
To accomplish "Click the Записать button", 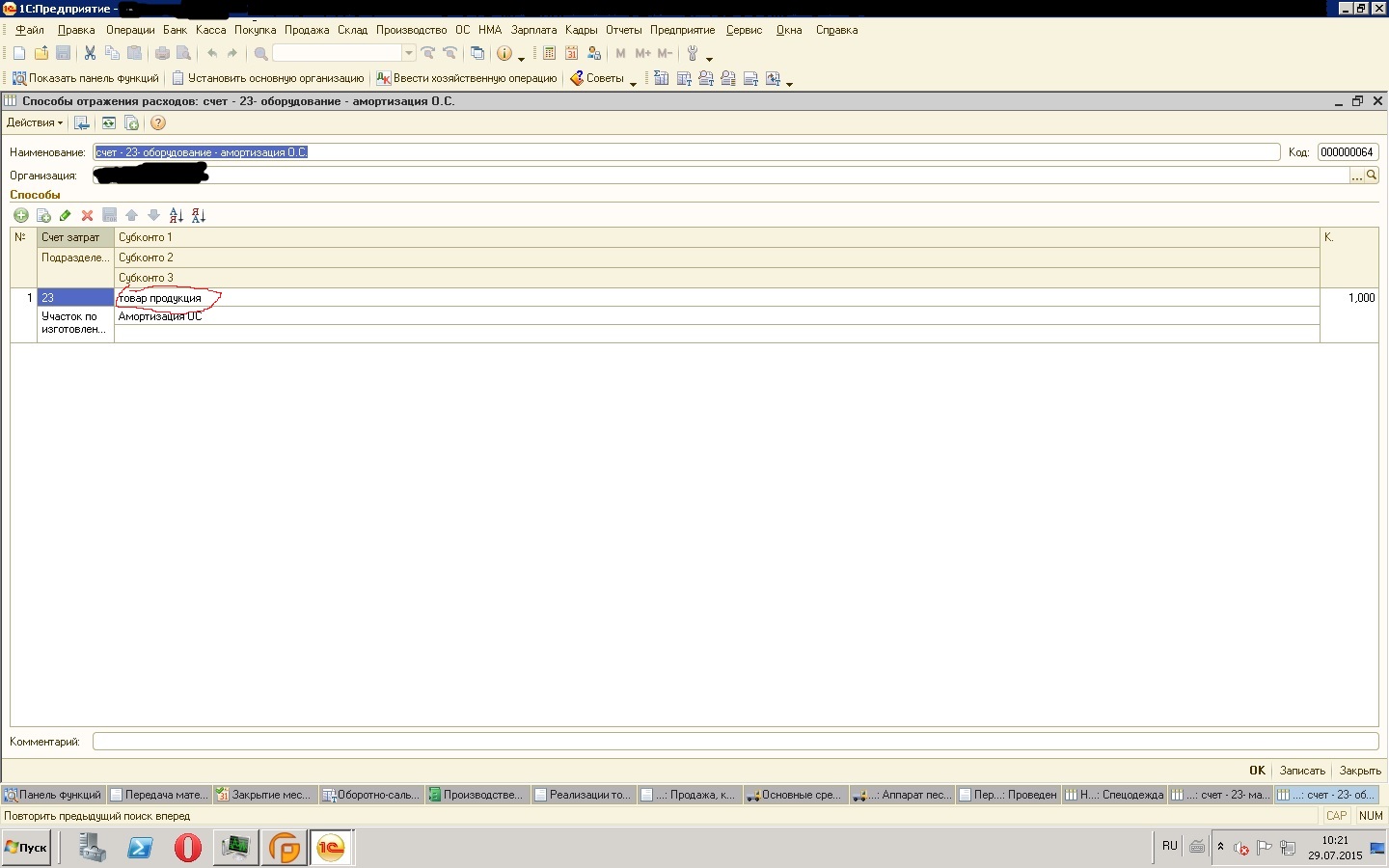I will pos(1301,771).
